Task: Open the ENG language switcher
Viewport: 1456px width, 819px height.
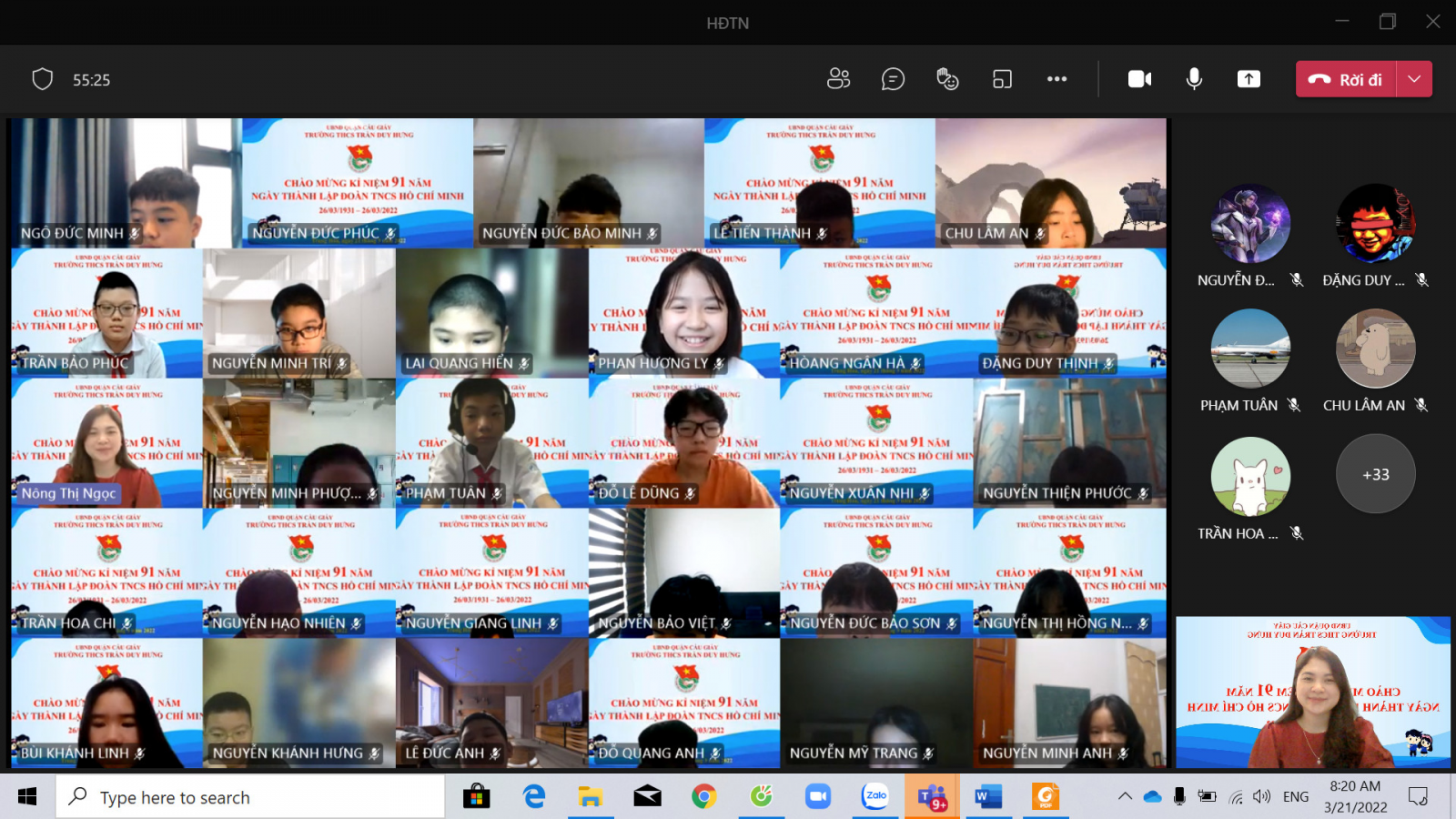Action: coord(1295,797)
